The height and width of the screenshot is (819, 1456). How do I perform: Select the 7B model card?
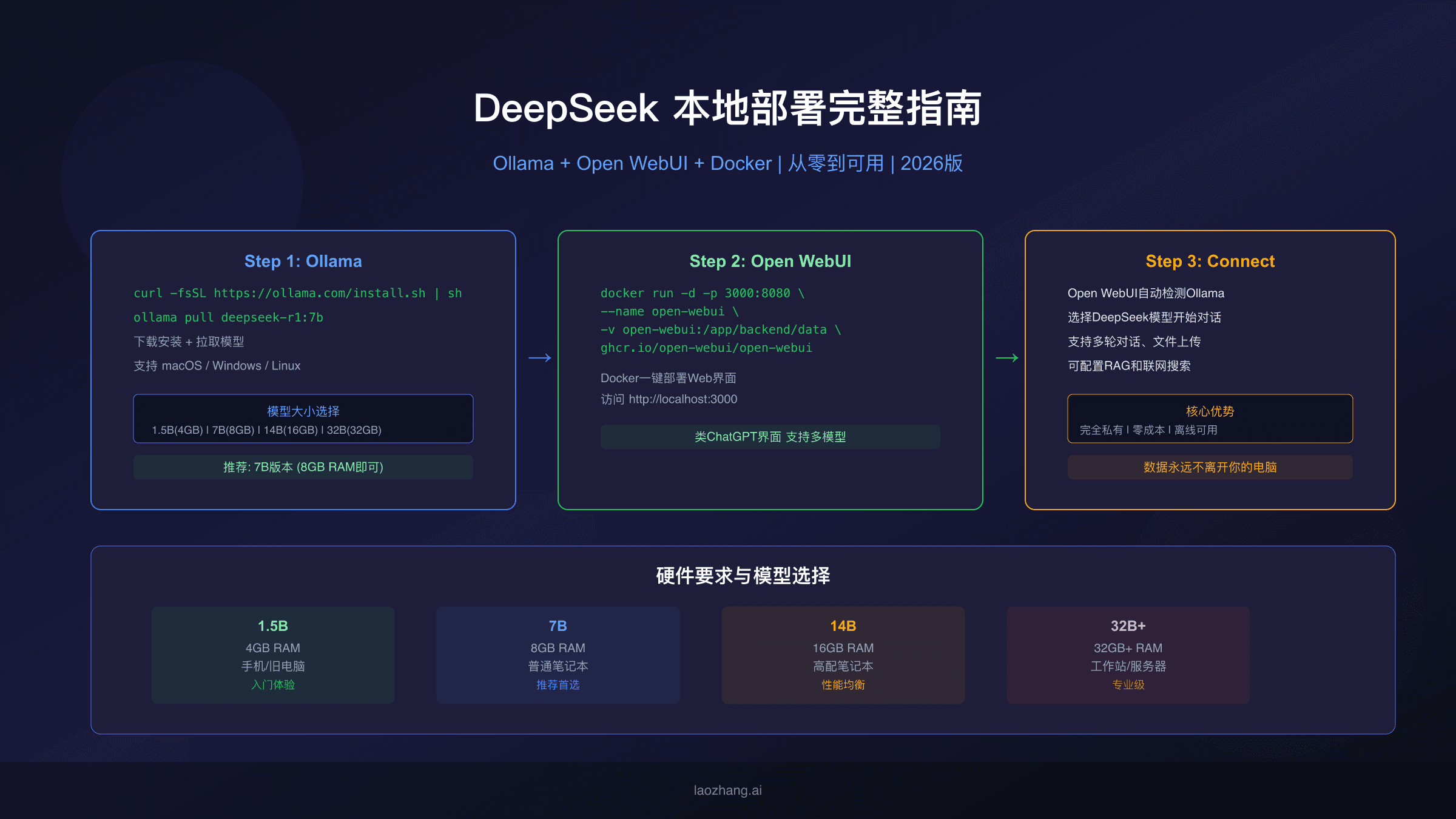558,655
